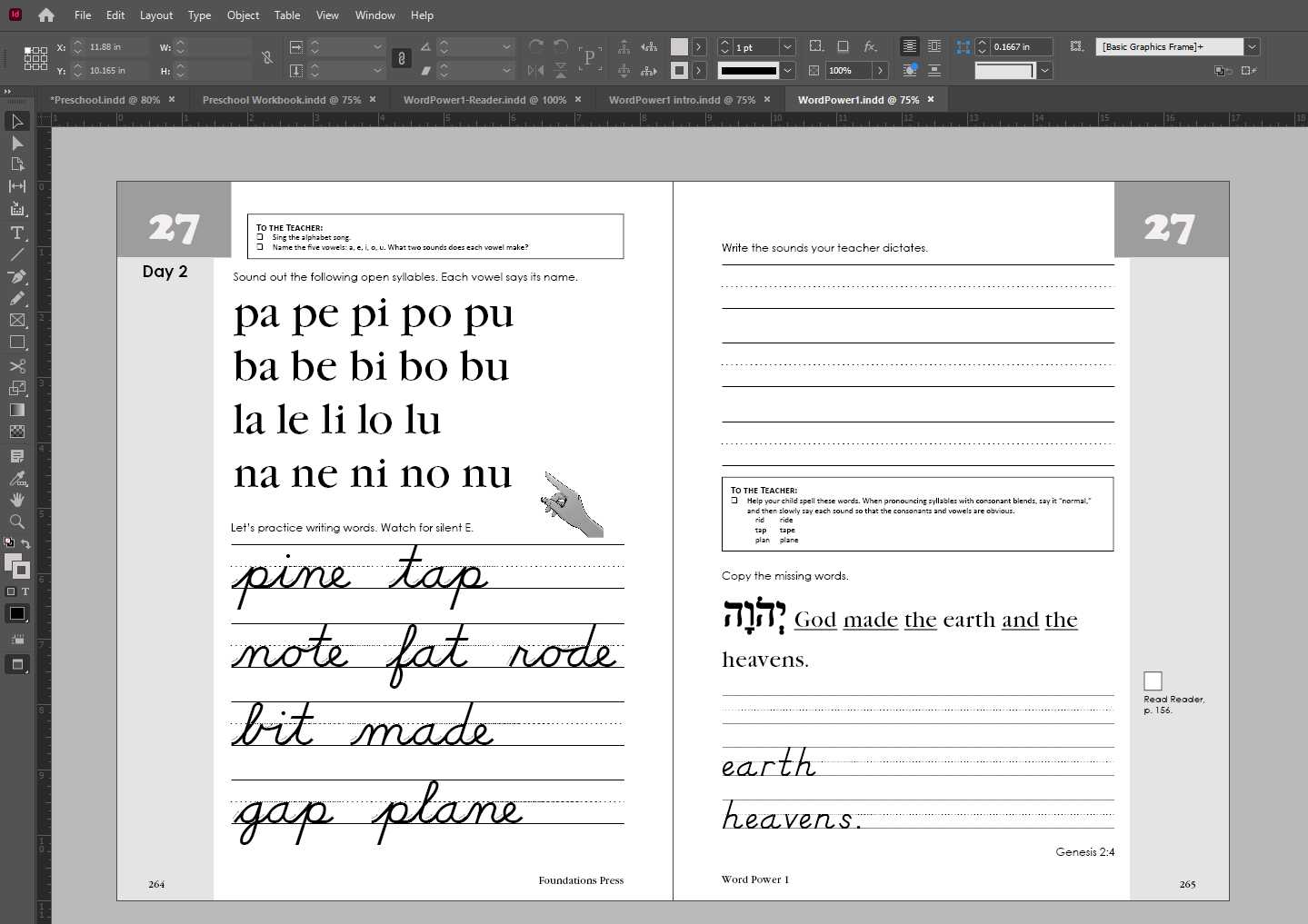The height and width of the screenshot is (924, 1308).
Task: Select the Pencil tool
Action: pos(17,298)
